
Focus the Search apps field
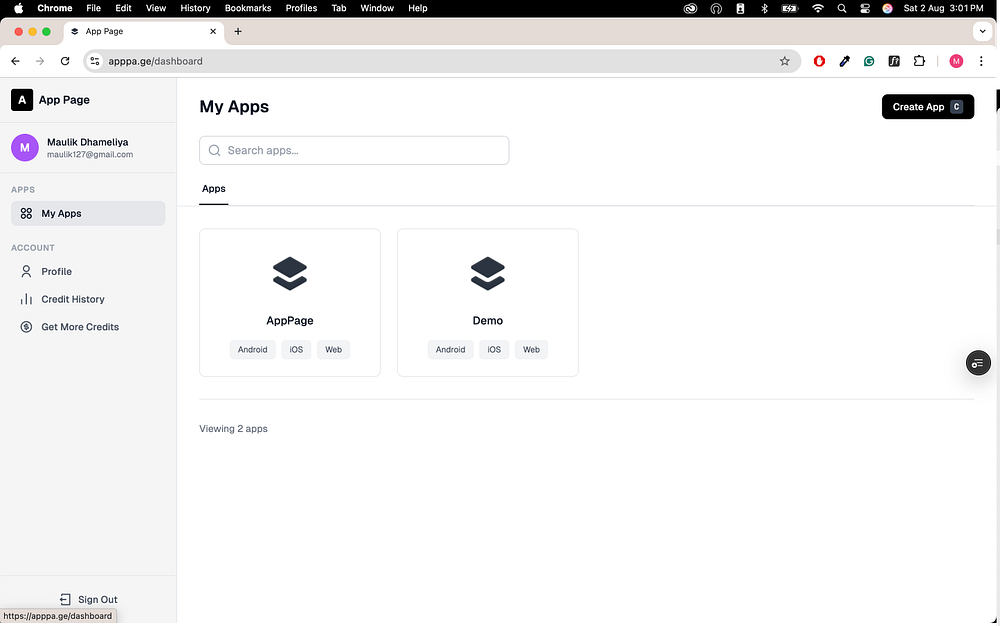[354, 150]
